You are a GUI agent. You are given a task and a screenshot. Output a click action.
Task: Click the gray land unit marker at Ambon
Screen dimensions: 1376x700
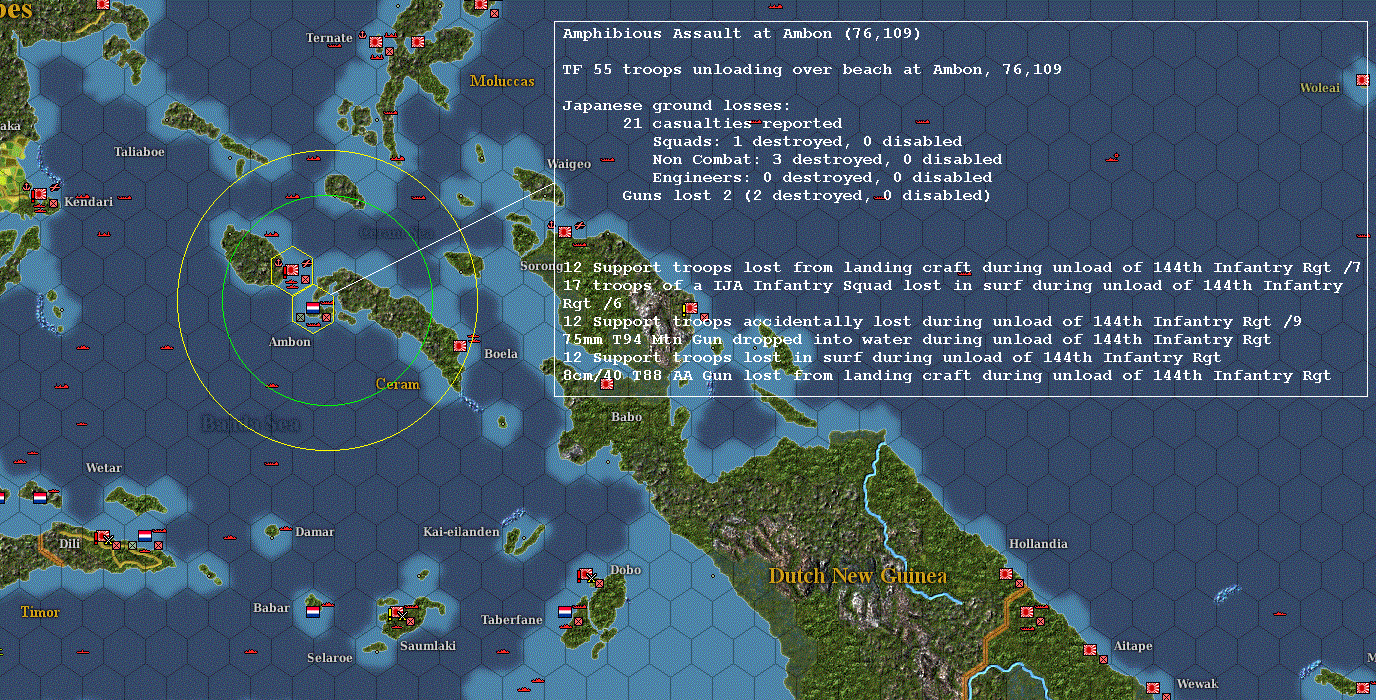click(x=301, y=317)
